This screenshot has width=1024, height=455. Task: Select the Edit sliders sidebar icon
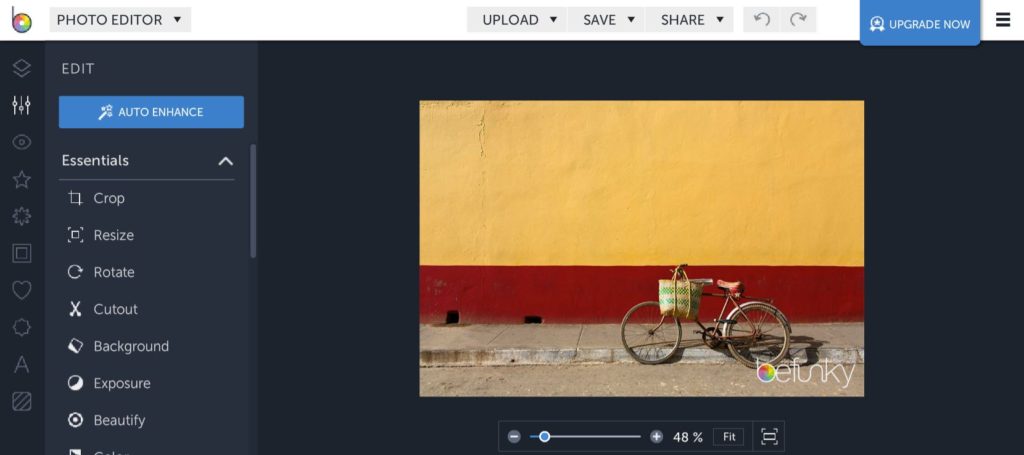(22, 105)
